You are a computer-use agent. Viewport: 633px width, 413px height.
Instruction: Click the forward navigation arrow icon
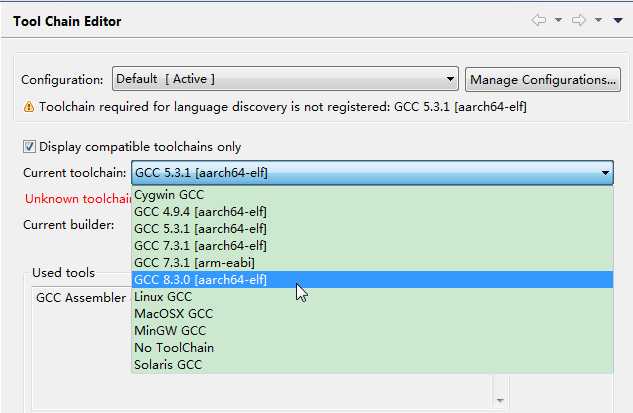point(578,20)
